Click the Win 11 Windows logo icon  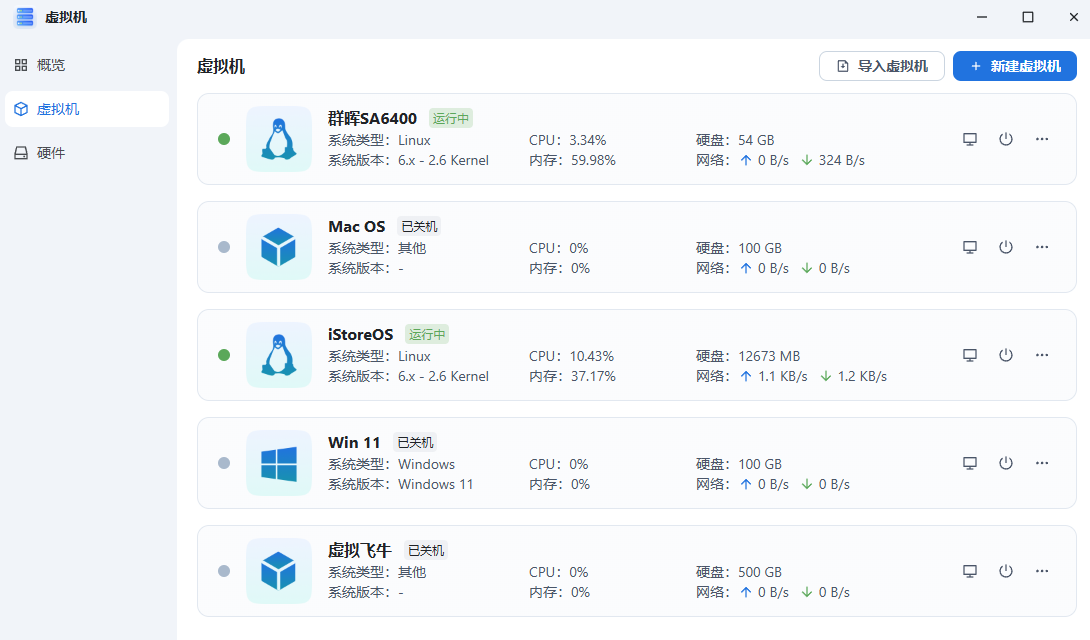279,463
